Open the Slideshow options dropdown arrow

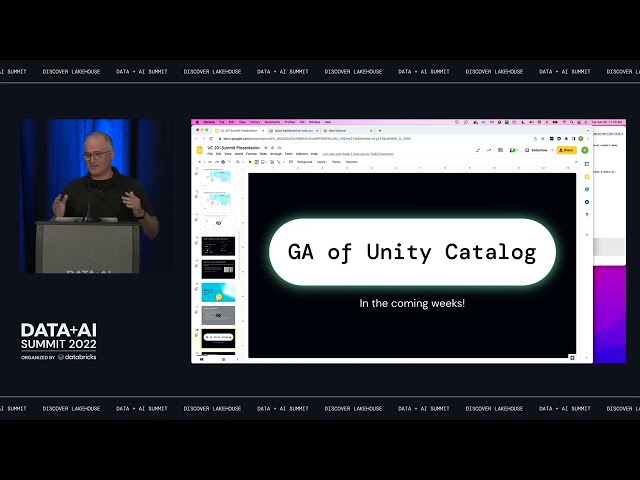552,150
